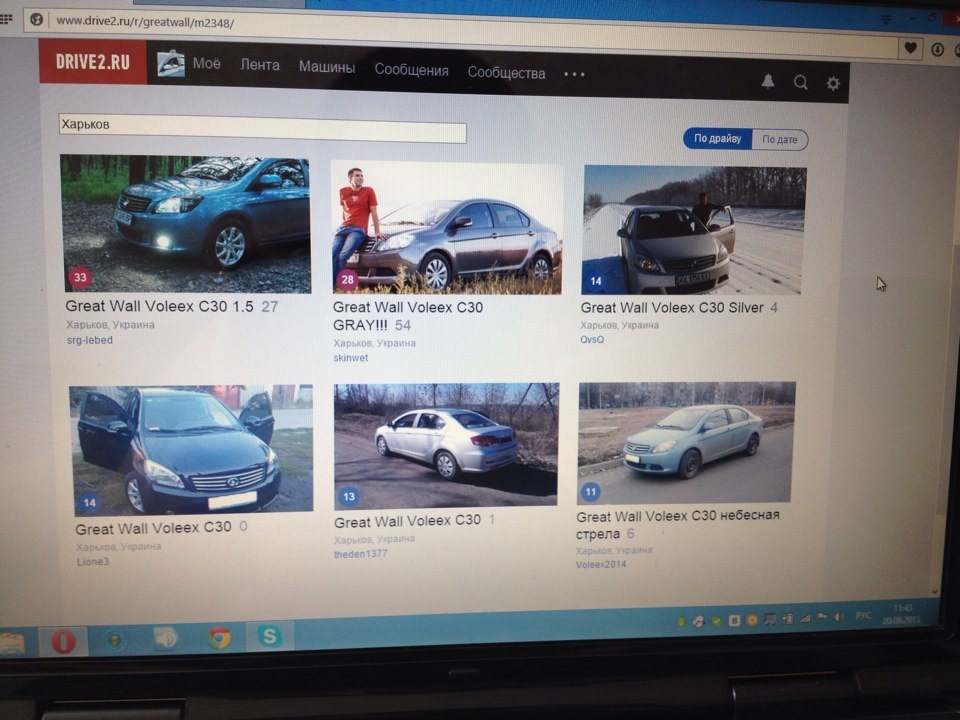Open the settings gear icon
960x720 pixels.
click(833, 83)
